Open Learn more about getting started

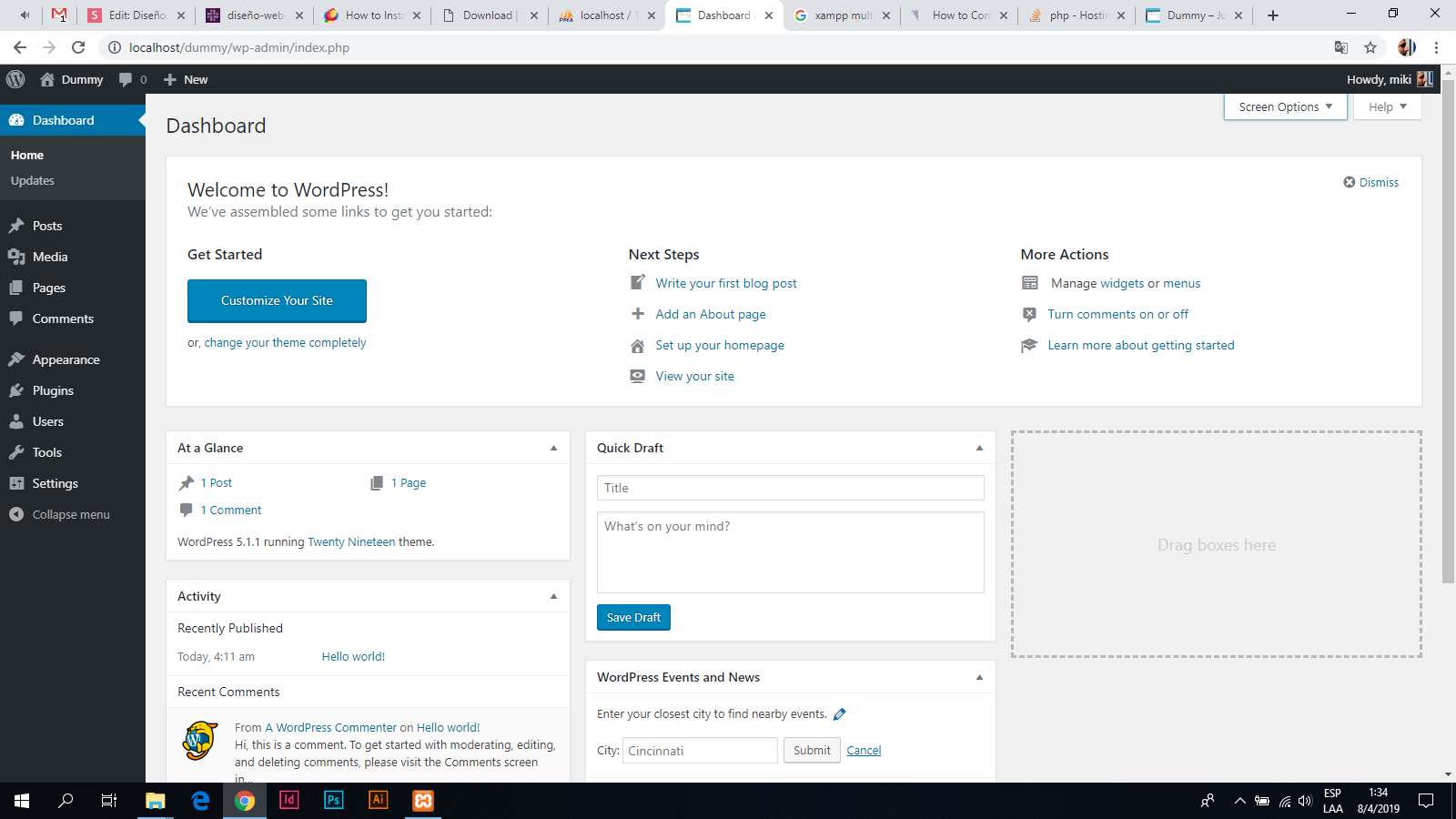(x=1141, y=345)
